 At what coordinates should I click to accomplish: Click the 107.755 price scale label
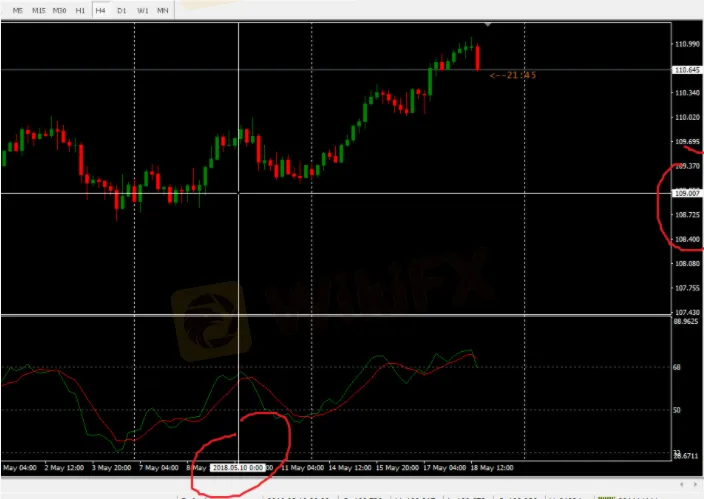(687, 288)
